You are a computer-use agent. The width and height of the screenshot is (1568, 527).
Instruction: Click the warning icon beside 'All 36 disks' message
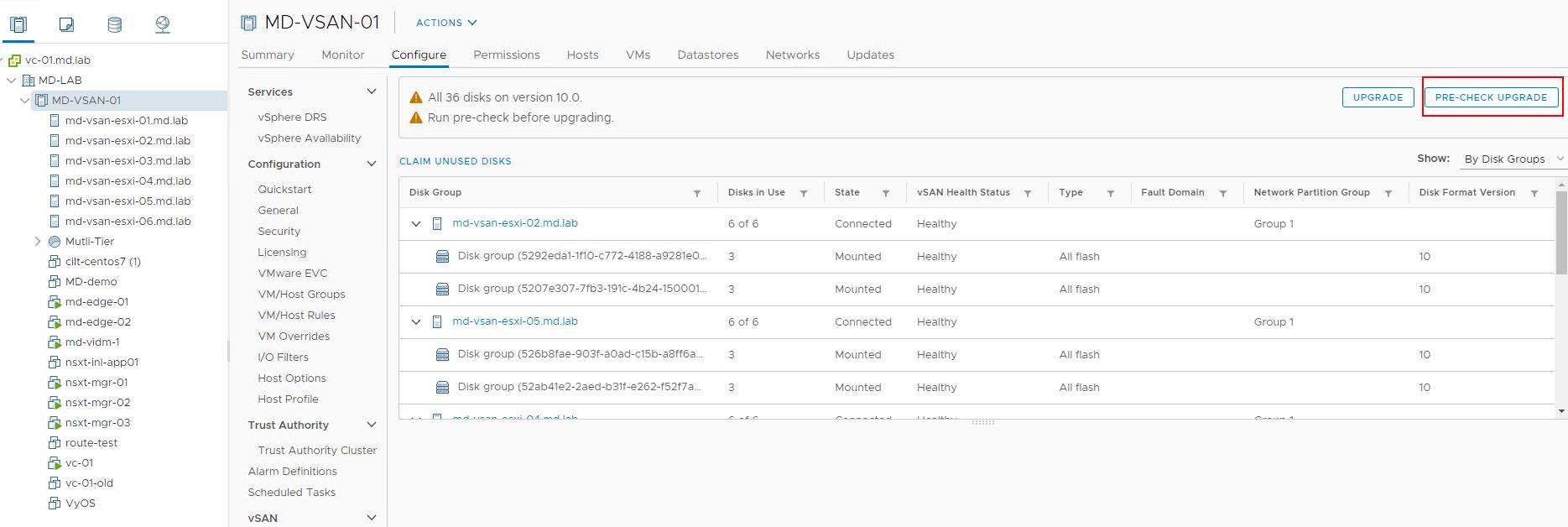[x=415, y=97]
